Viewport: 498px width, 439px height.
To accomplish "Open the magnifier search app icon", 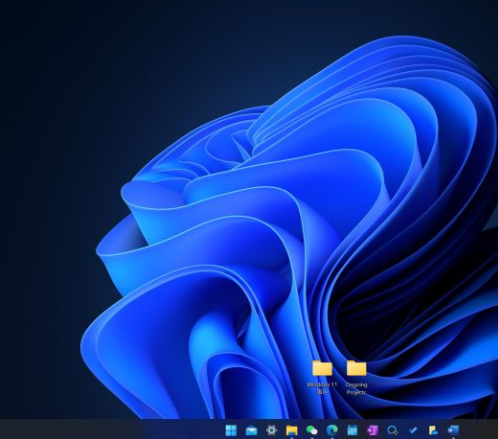I will point(393,430).
